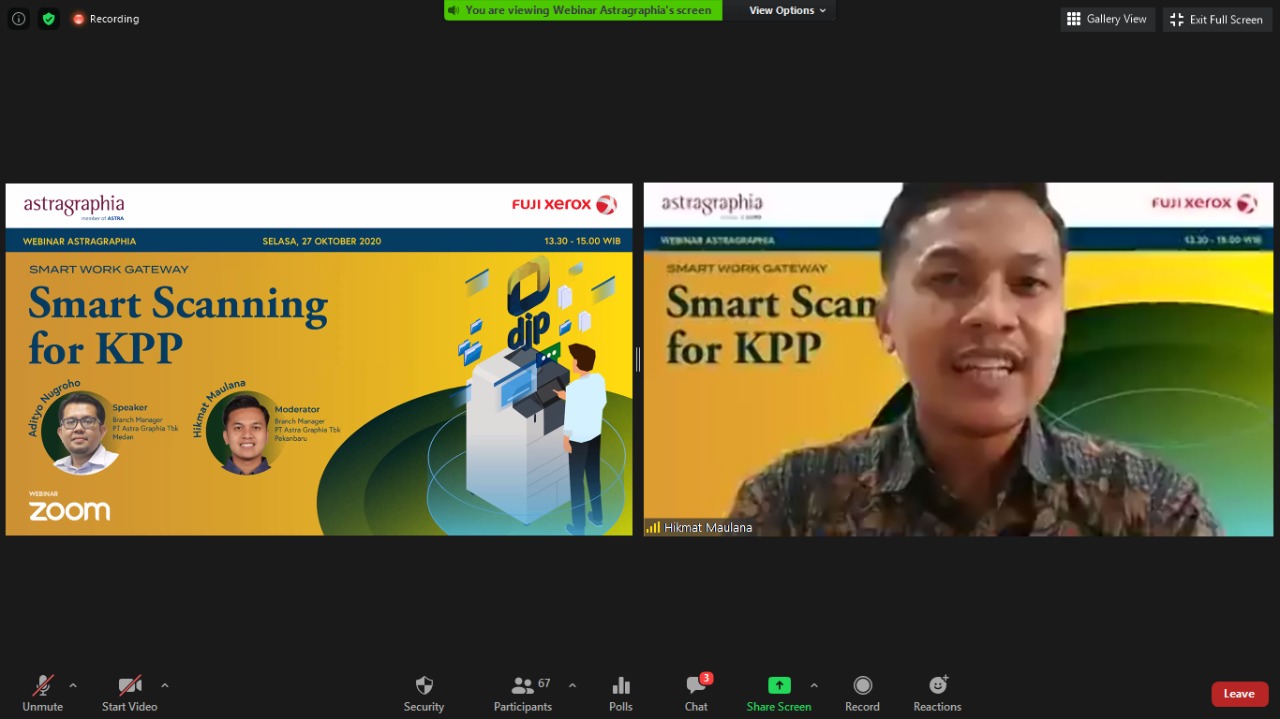Click speaker Adityo Nugroho's photo on slide

point(81,433)
